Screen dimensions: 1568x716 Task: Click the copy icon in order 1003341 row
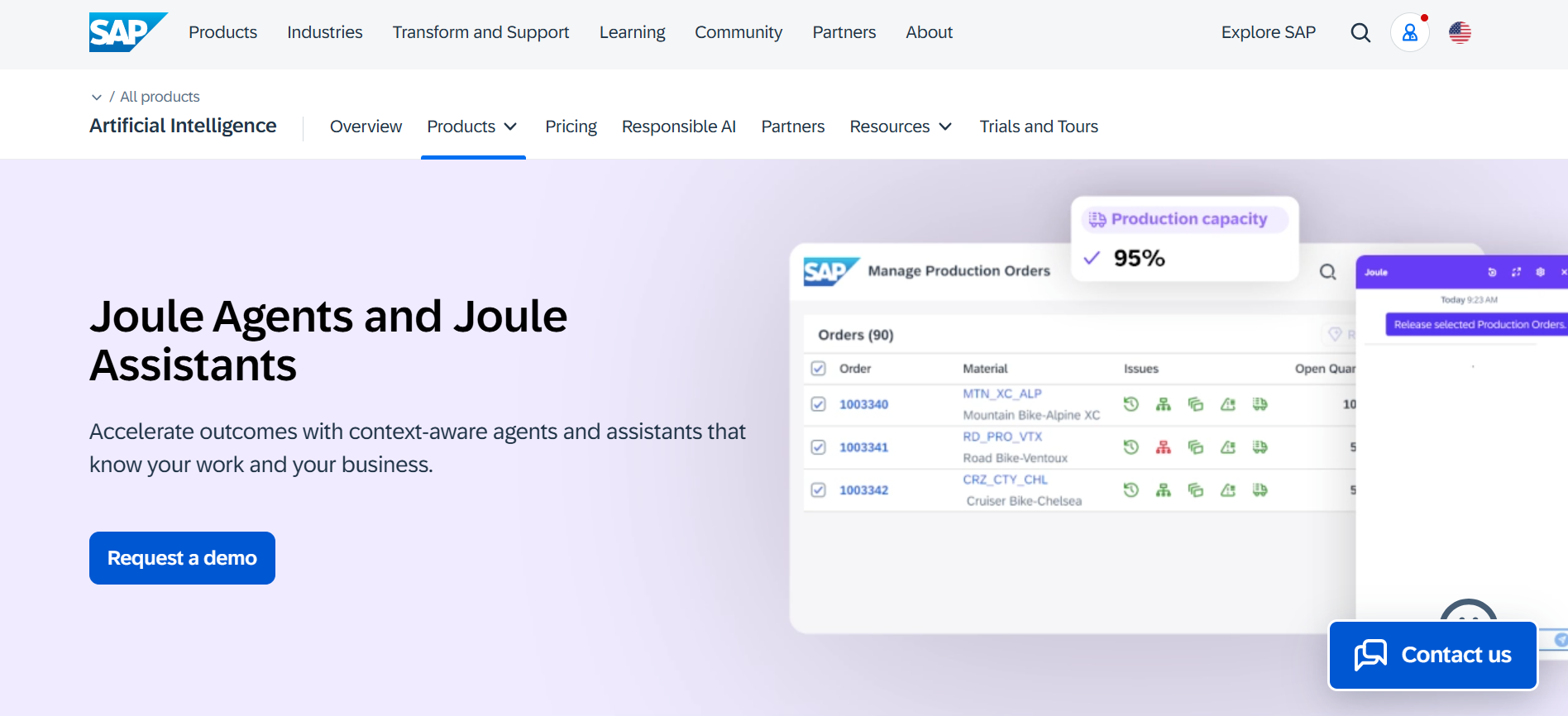[1196, 447]
